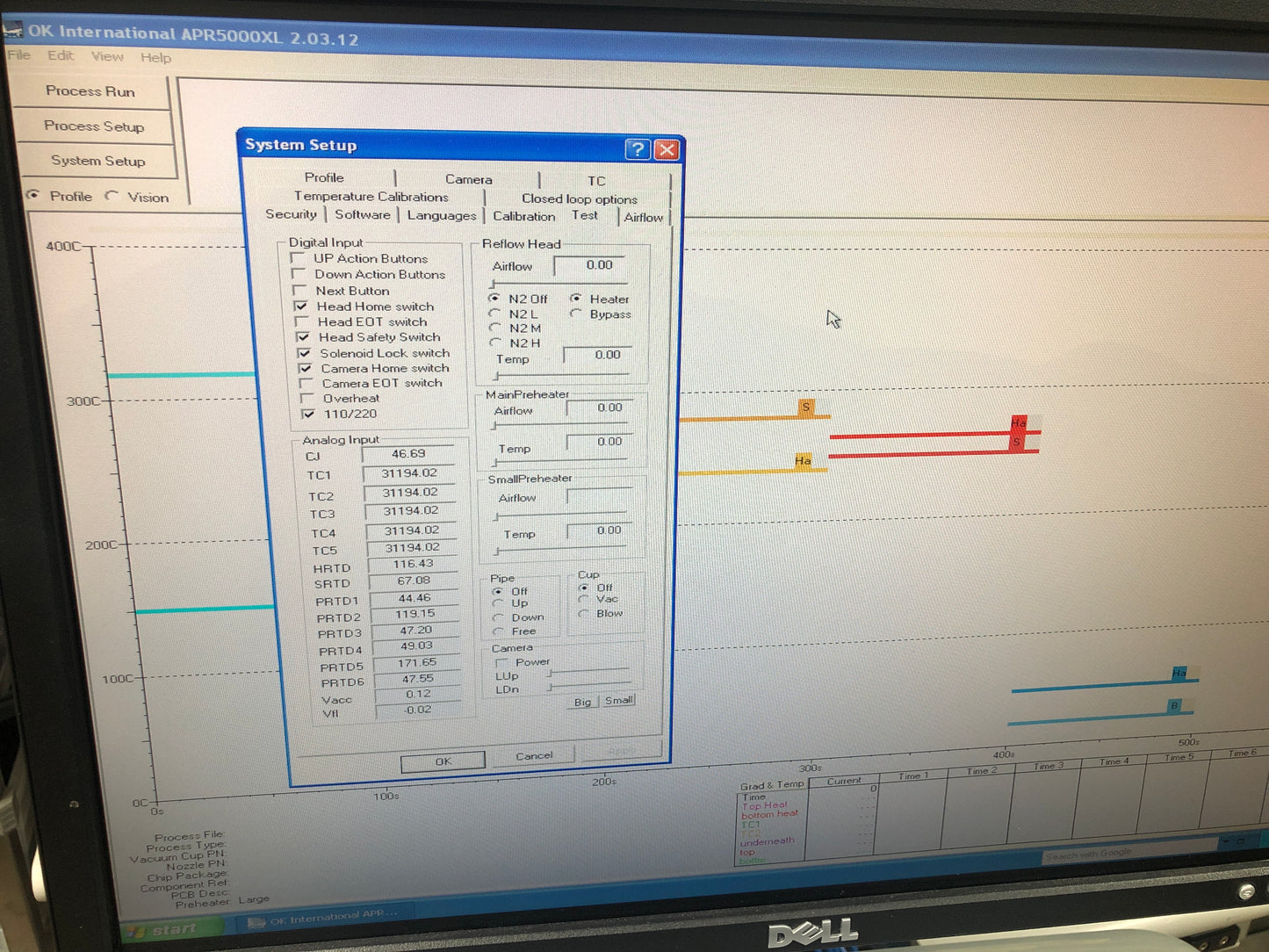The width and height of the screenshot is (1269, 952).
Task: Click the Reflow Head Temp value field
Action: (x=596, y=356)
